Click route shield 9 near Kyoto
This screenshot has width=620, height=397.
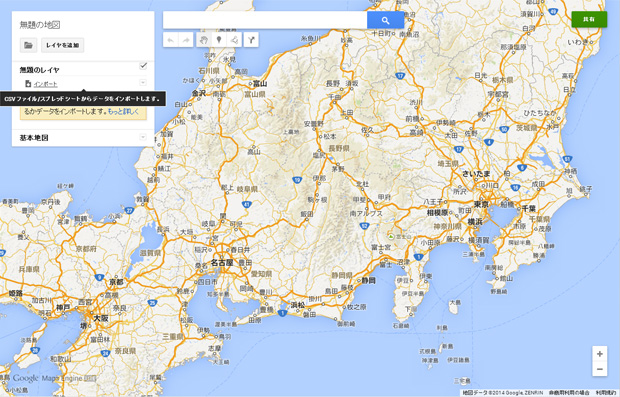point(99,278)
